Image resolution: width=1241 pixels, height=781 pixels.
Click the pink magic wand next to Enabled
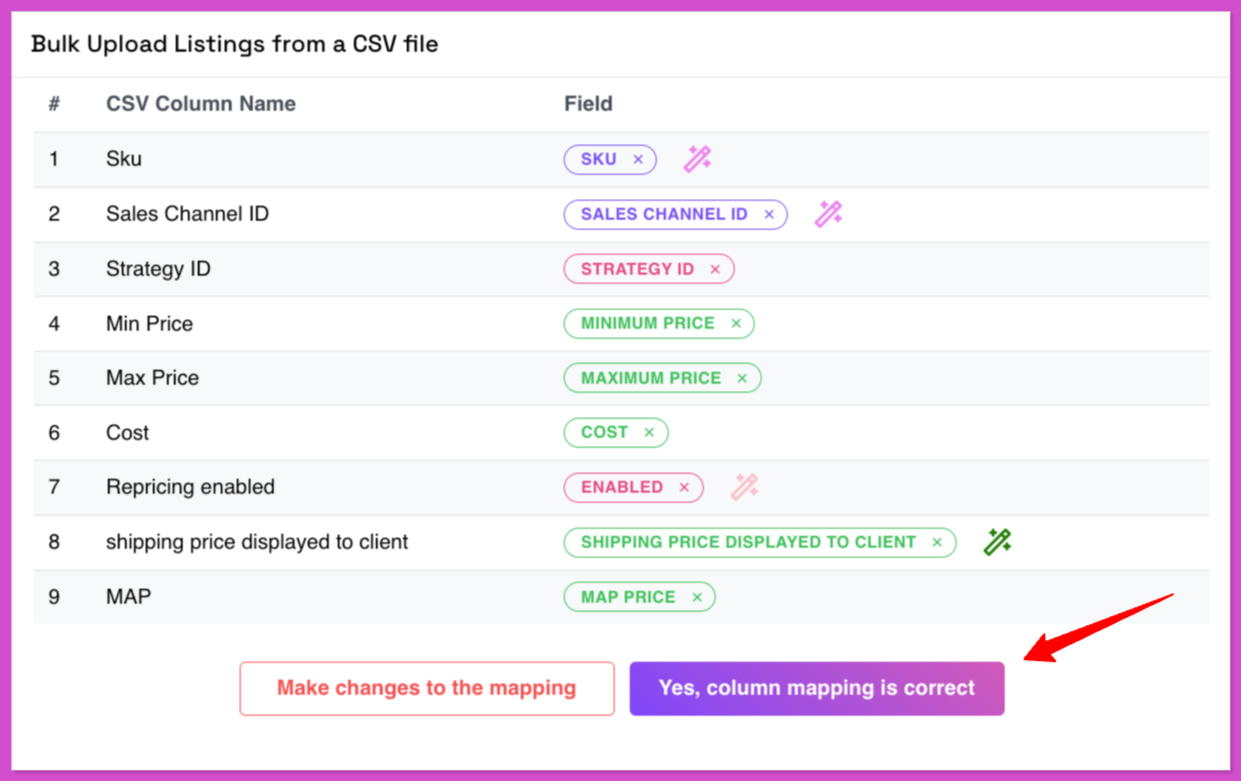(744, 486)
